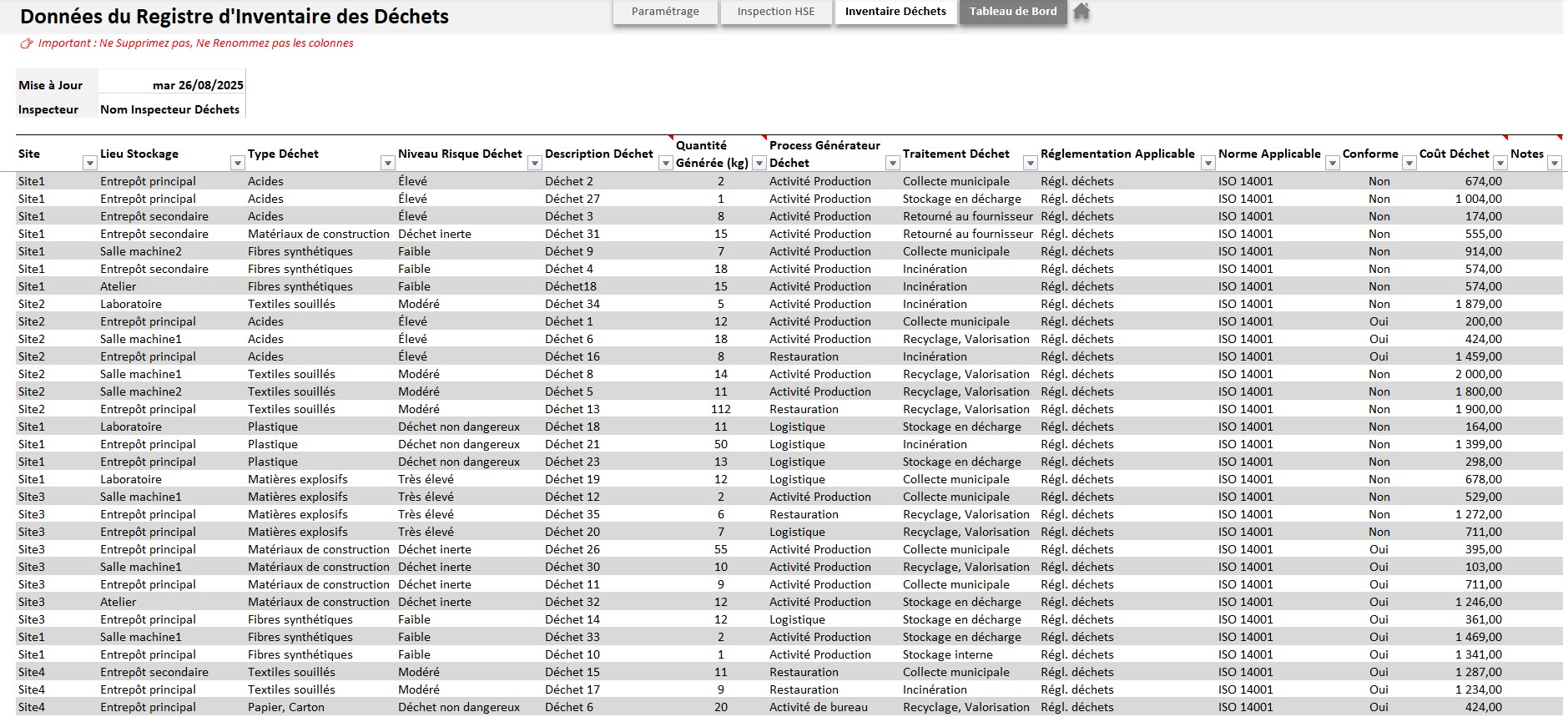Go to the Inspection HSE tab
1568x717 pixels.
coord(775,12)
